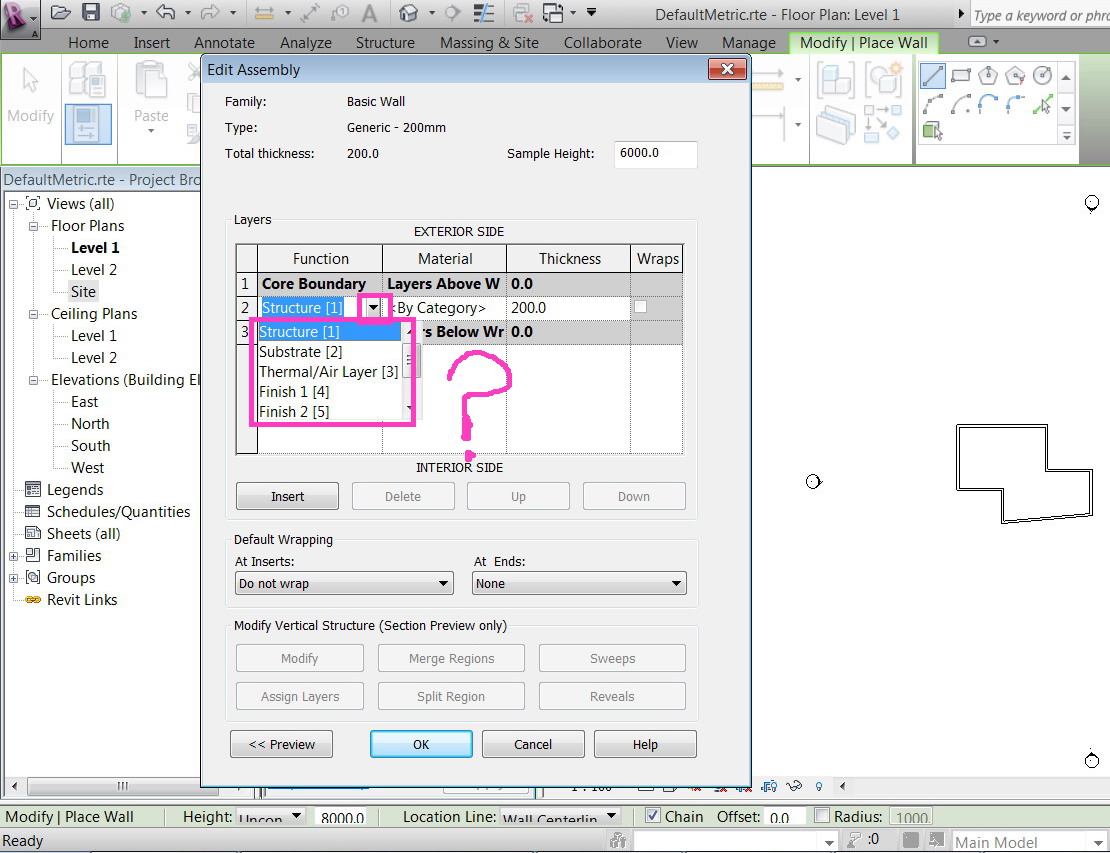Toggle the reveal hidden elements lightbulb
This screenshot has height=853, width=1110.
click(x=818, y=787)
